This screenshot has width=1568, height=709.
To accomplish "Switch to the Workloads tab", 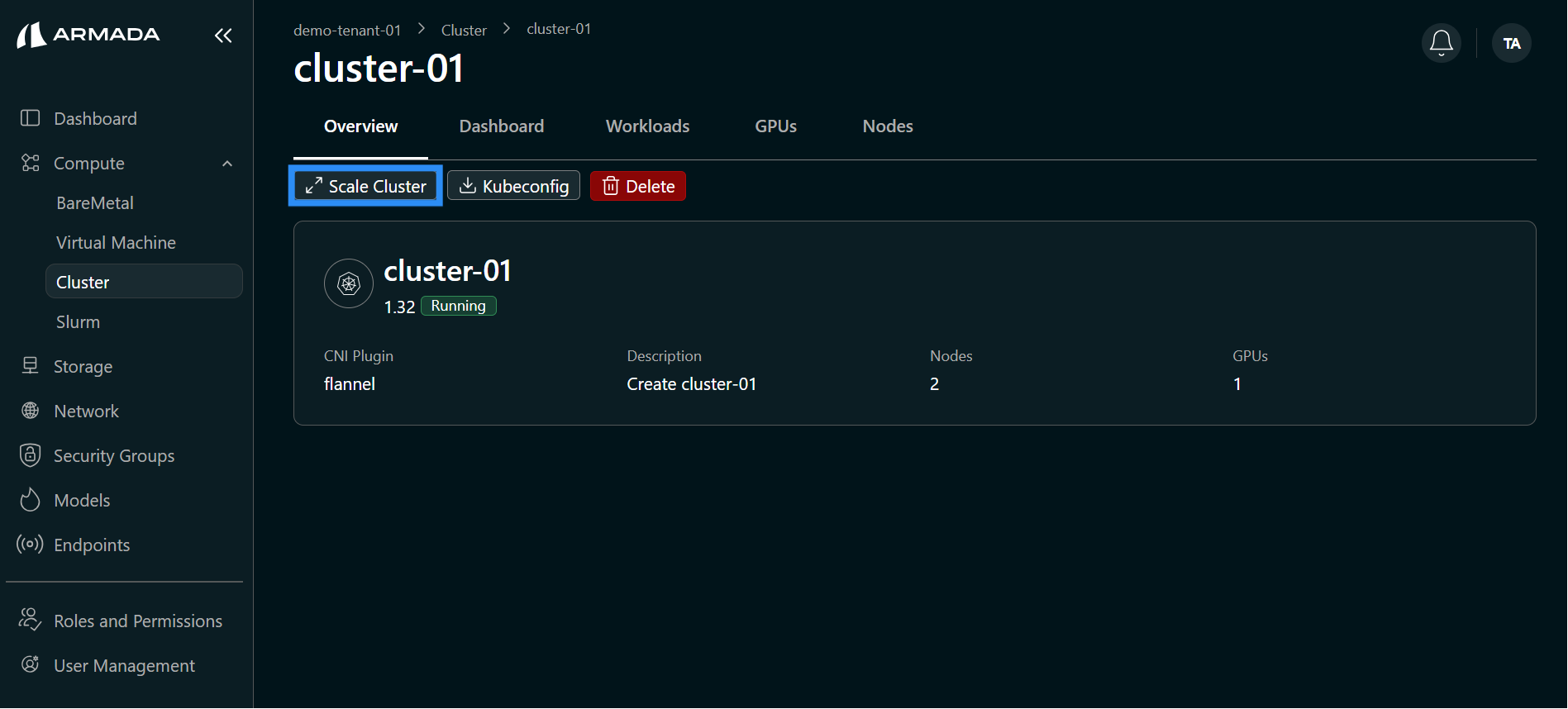I will 647,126.
